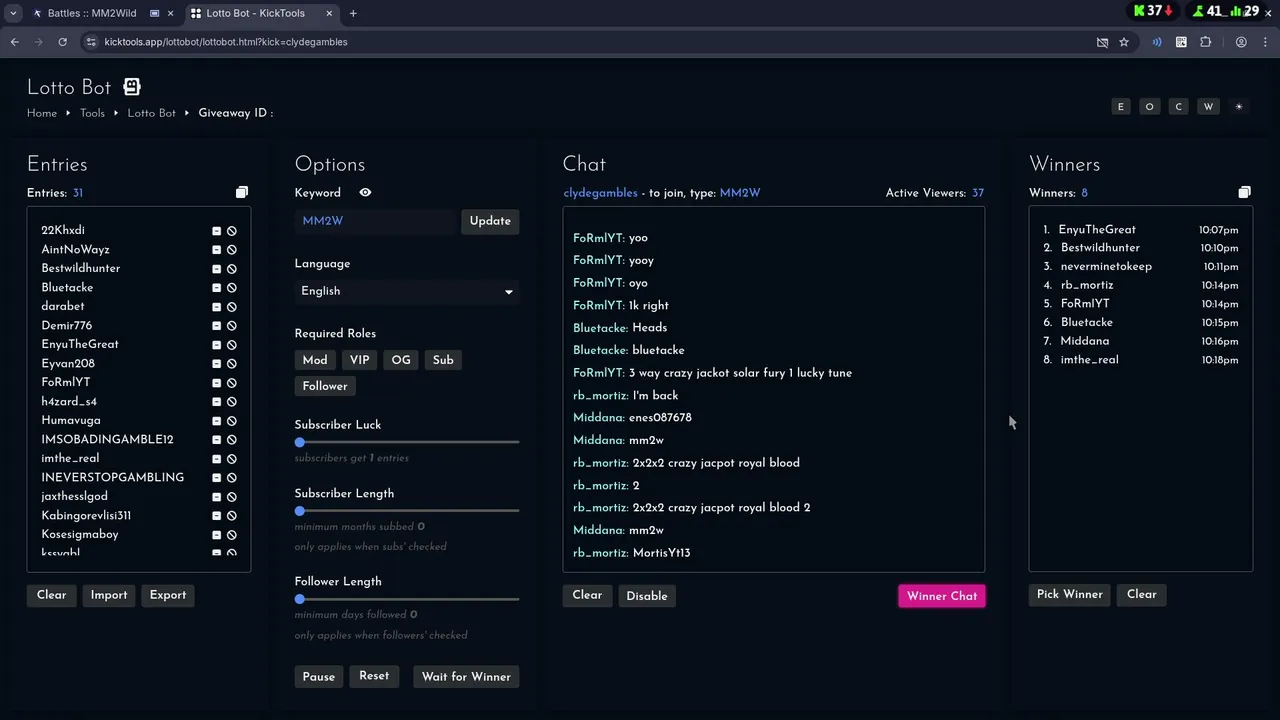Ban Humavuga using the block icon
Image resolution: width=1280 pixels, height=720 pixels.
pos(232,421)
